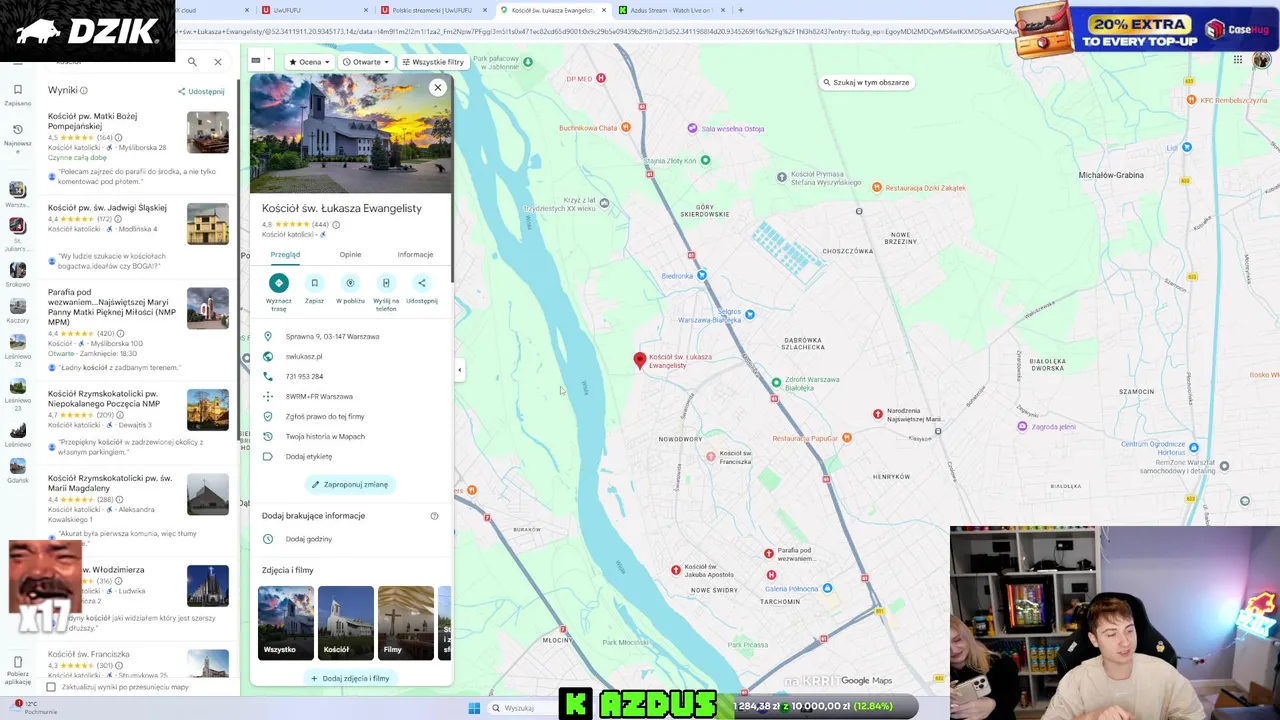Collapse the side panel with arrow handle
1280x720 pixels.
click(459, 370)
